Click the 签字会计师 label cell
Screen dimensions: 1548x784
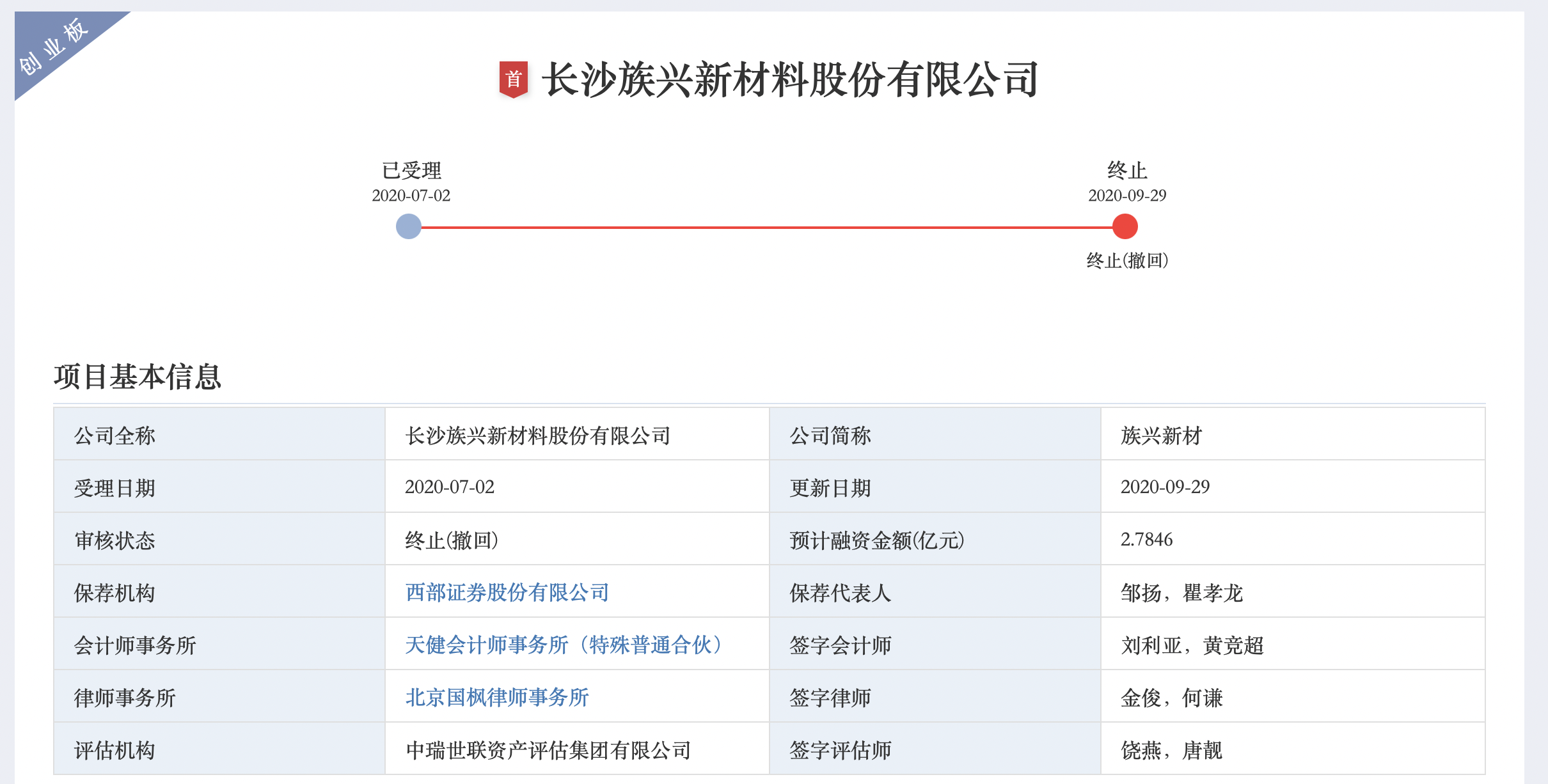coord(935,643)
